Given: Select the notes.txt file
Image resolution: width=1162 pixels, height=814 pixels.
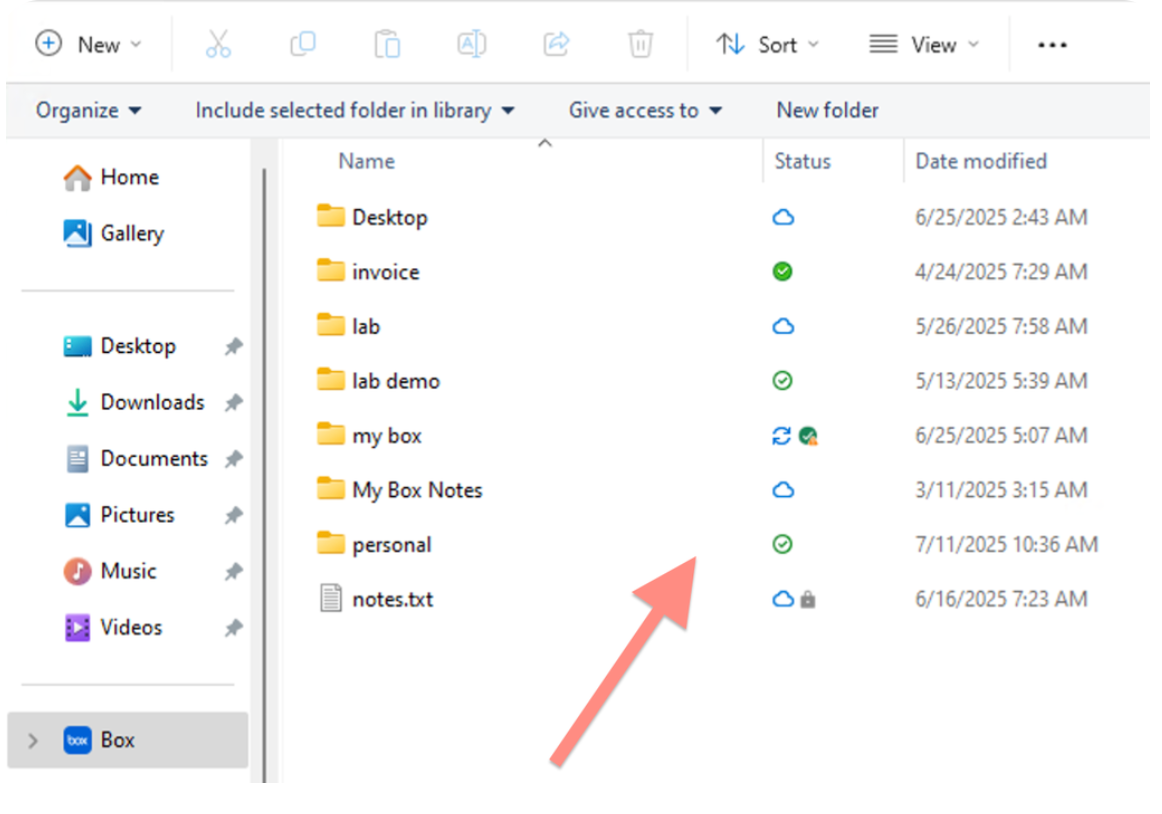Looking at the screenshot, I should (x=392, y=600).
